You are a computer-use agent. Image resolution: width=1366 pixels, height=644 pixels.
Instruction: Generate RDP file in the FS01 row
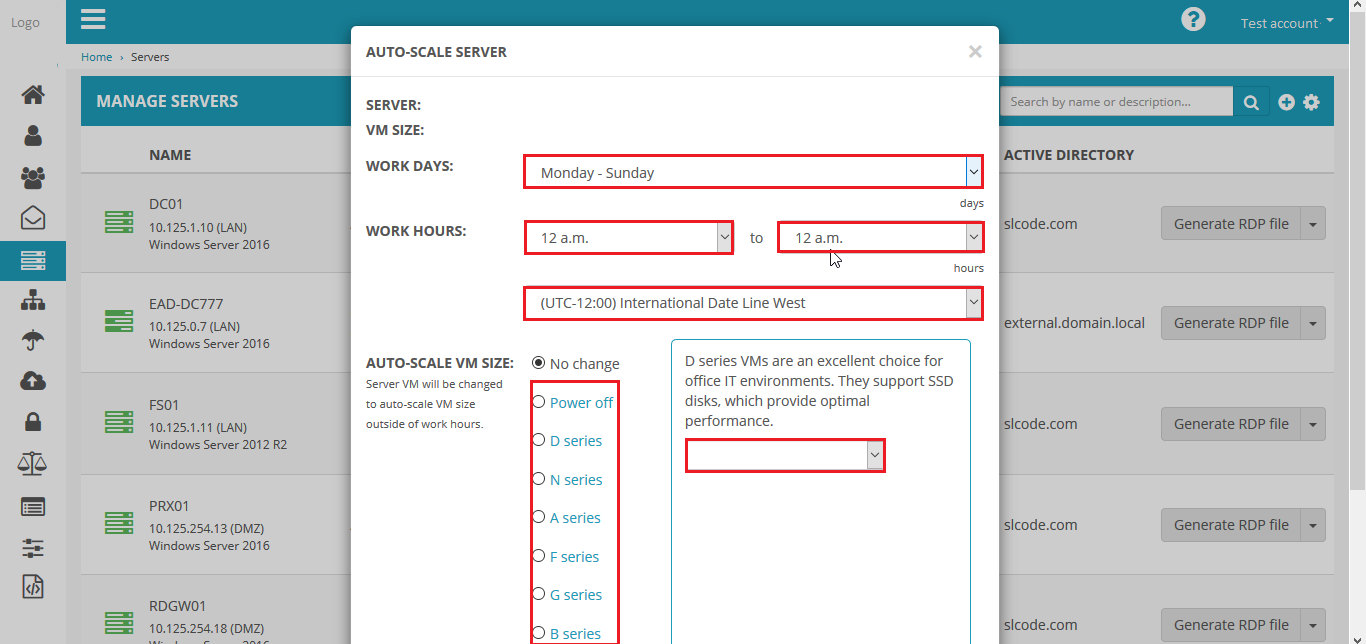1231,424
